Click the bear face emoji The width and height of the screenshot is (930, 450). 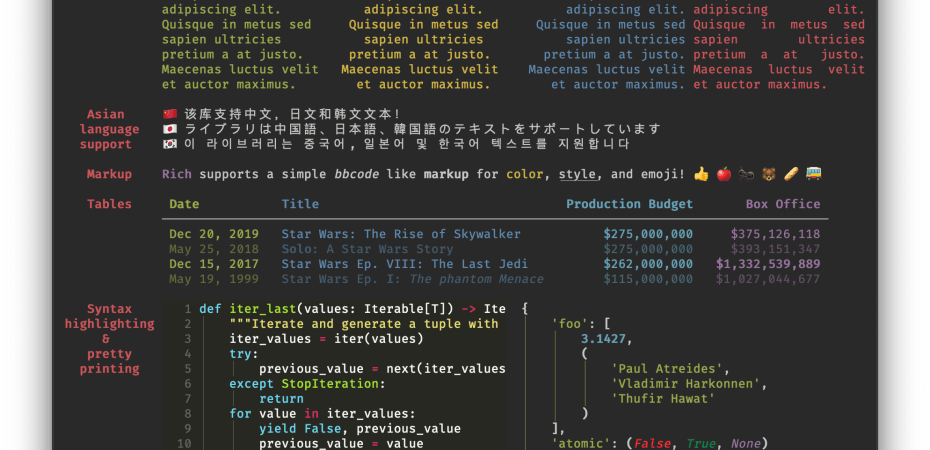[x=769, y=175]
